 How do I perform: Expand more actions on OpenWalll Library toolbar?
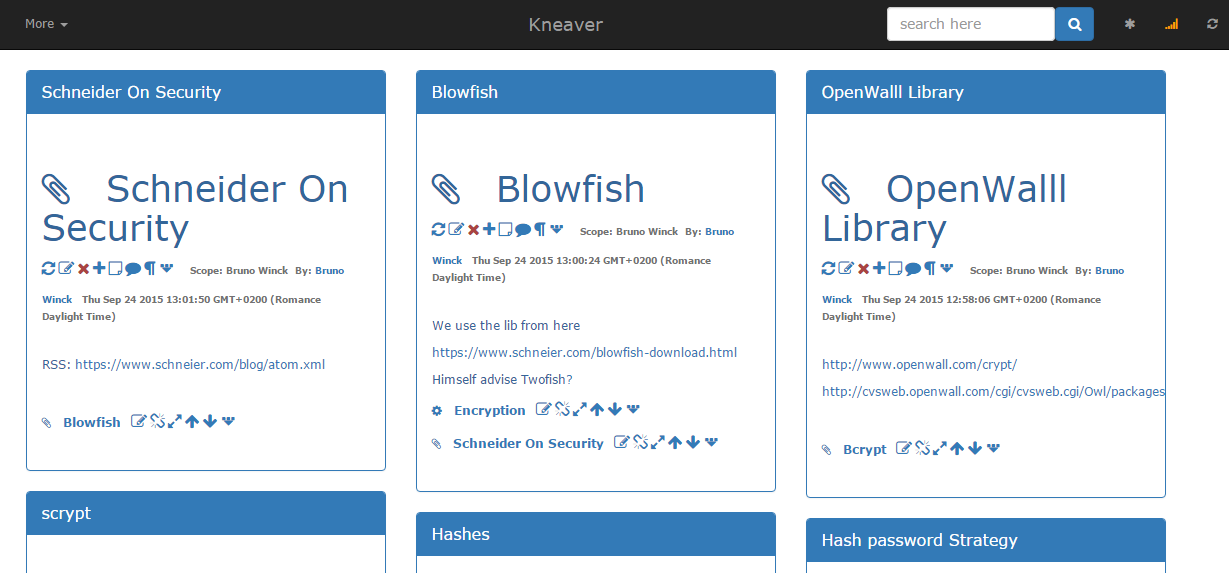pos(947,267)
